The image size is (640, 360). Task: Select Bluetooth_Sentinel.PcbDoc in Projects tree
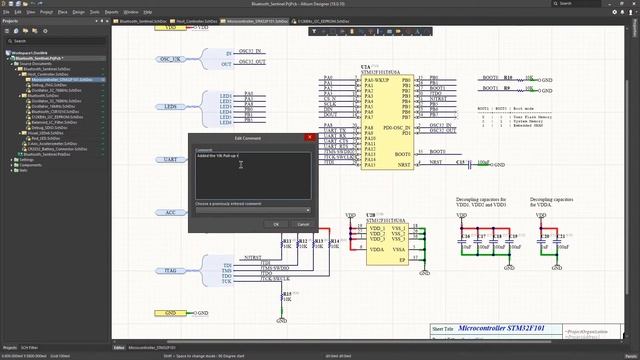[x=47, y=154]
